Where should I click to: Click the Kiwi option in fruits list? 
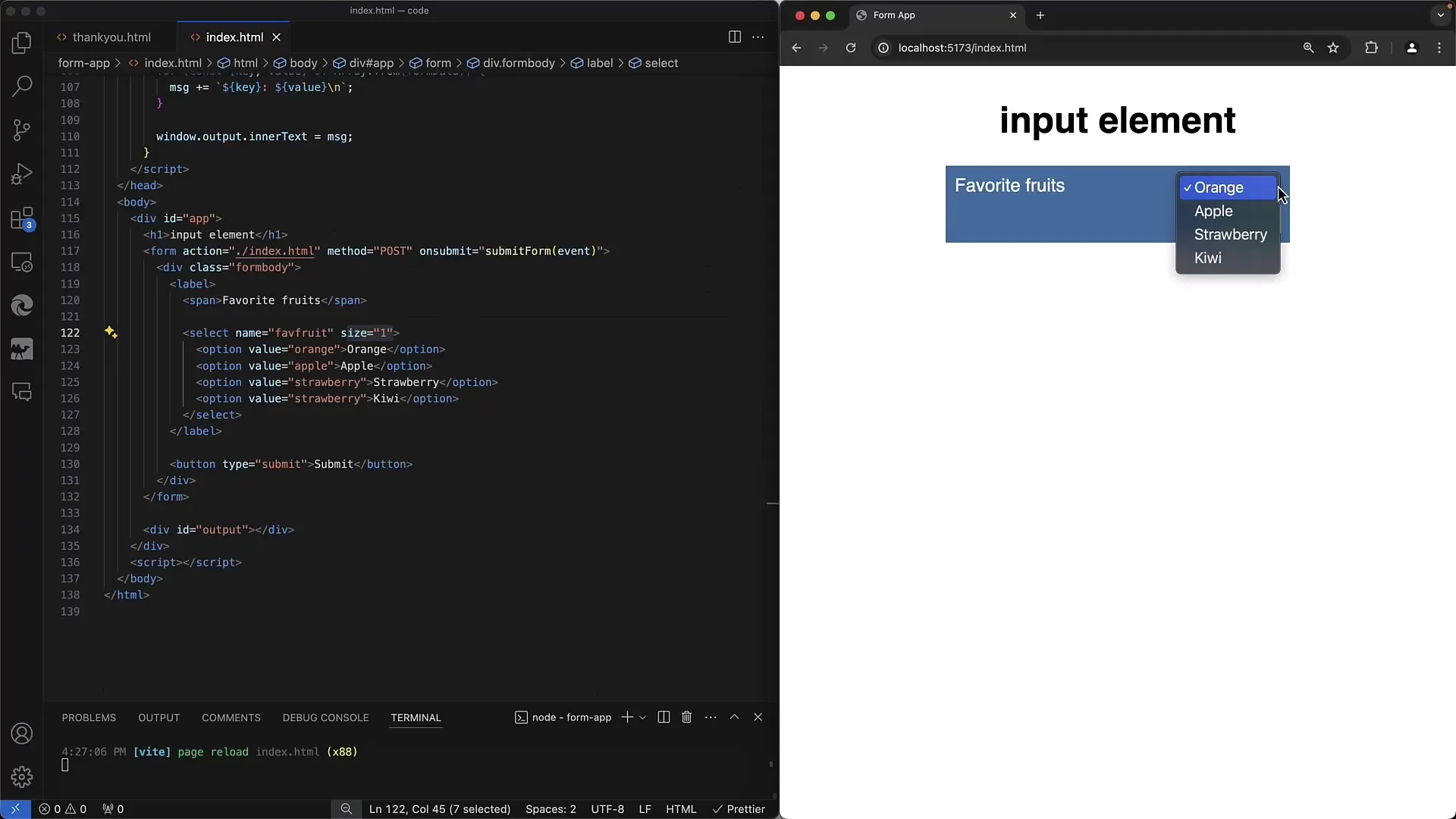pos(1207,257)
